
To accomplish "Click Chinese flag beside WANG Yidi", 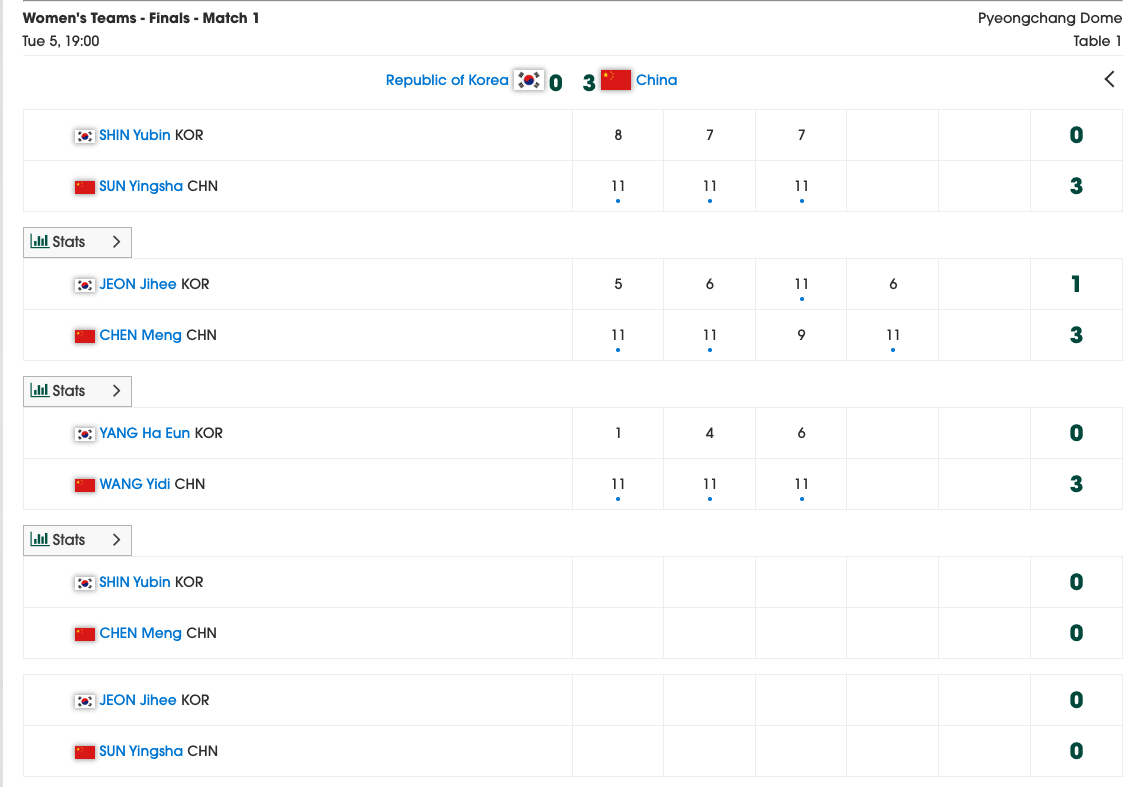I will (x=85, y=485).
